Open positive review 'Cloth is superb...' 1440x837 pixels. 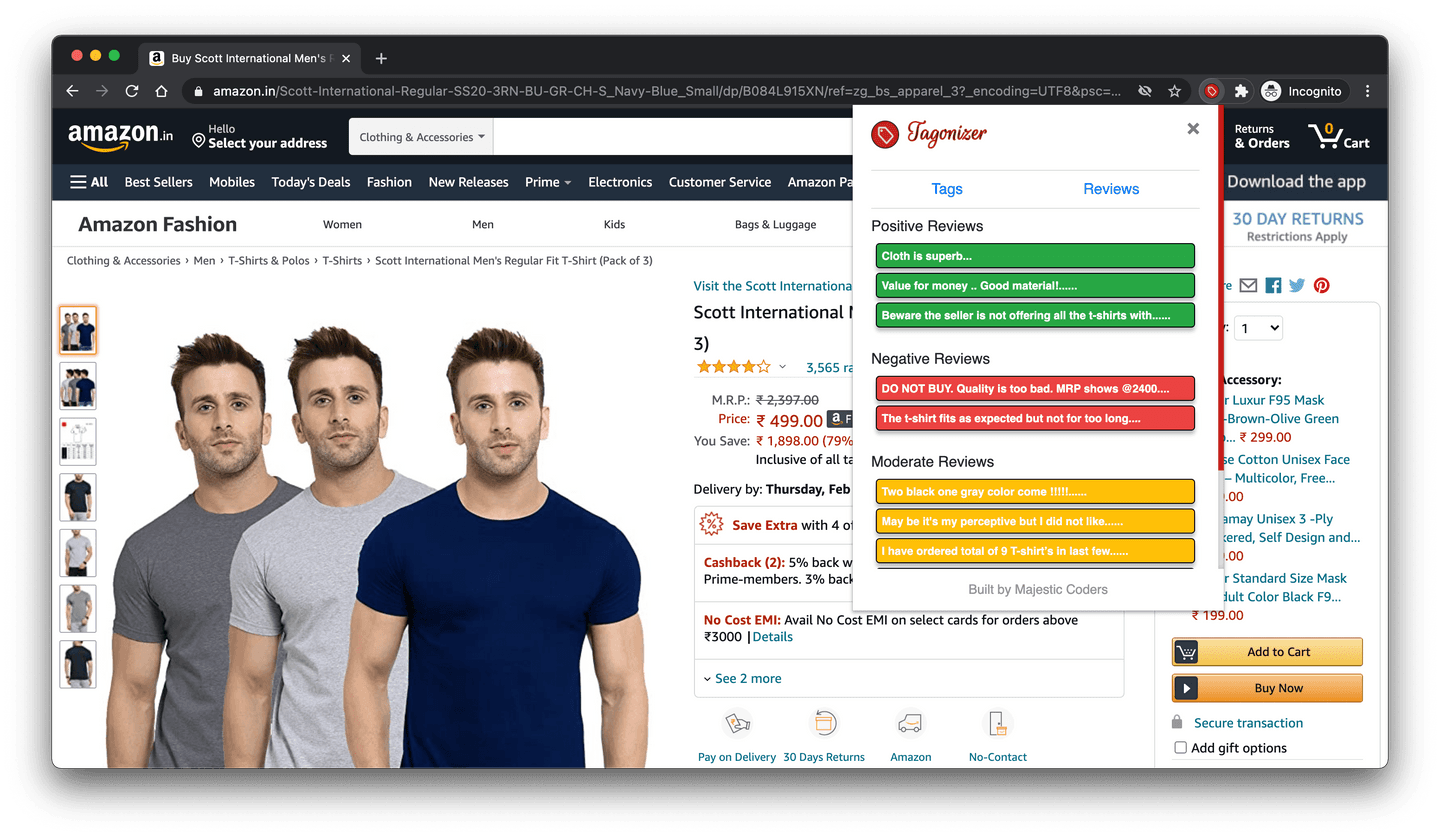[1035, 256]
